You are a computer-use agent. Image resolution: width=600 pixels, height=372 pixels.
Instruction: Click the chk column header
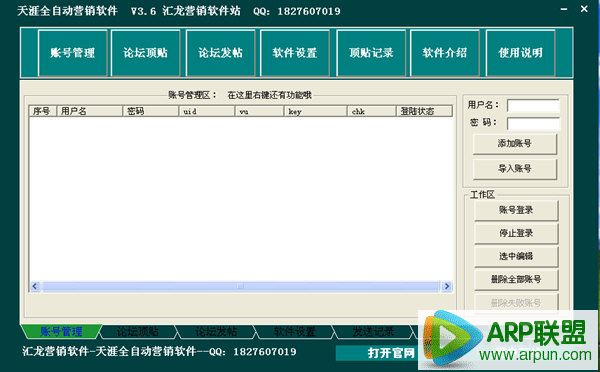click(x=372, y=111)
